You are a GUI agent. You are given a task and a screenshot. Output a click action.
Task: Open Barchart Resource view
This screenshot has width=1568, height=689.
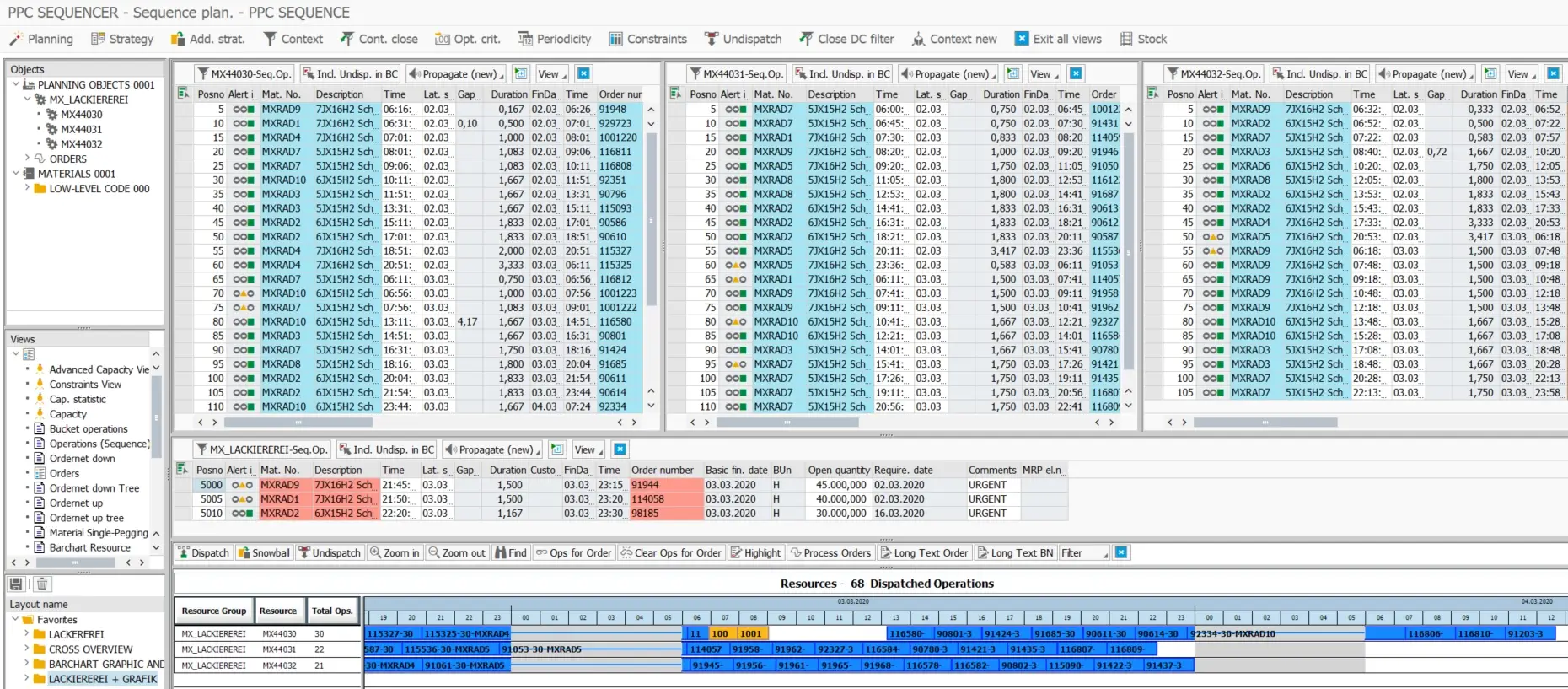pyautogui.click(x=89, y=548)
